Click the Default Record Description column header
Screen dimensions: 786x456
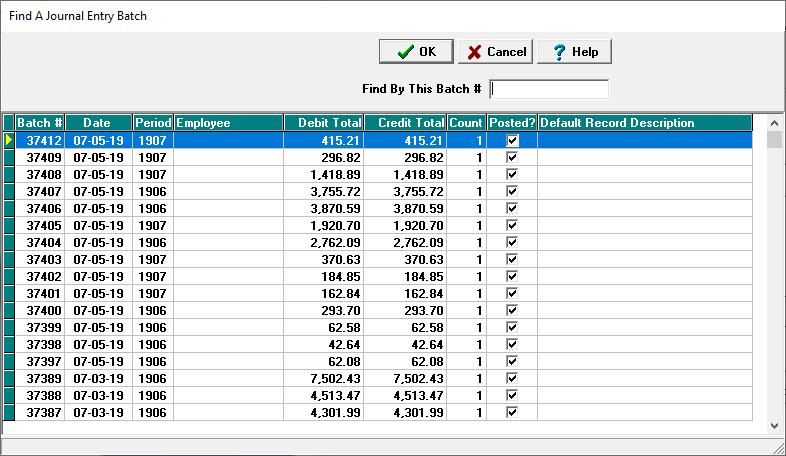click(644, 123)
